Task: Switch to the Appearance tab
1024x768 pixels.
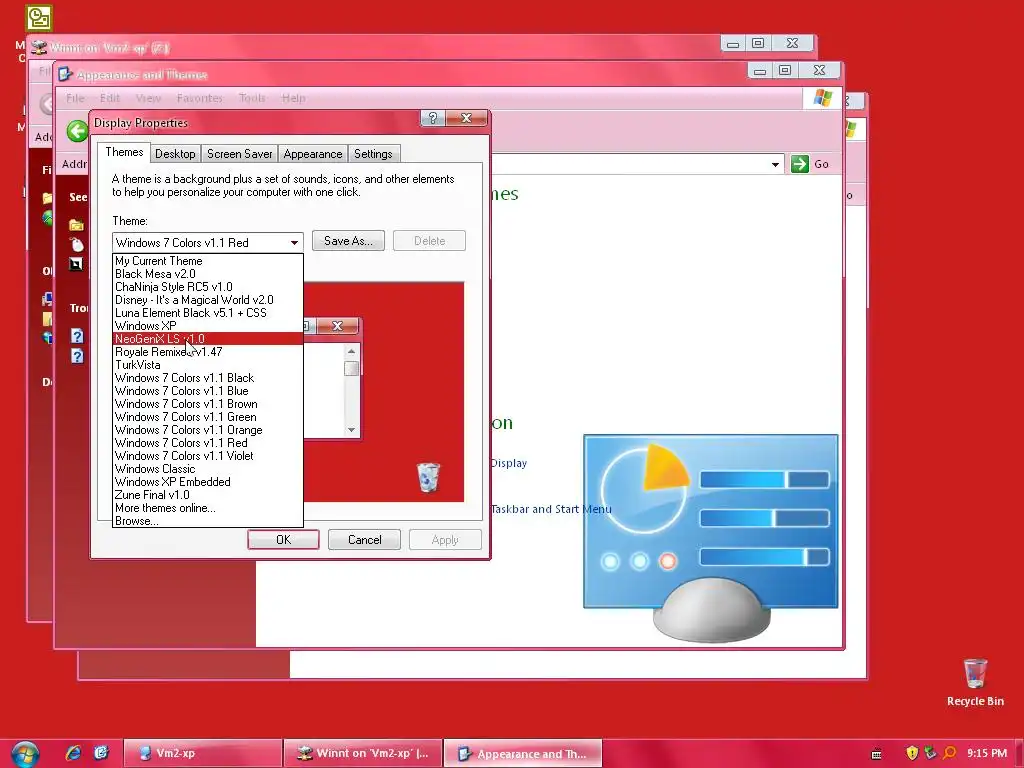Action: (x=313, y=154)
